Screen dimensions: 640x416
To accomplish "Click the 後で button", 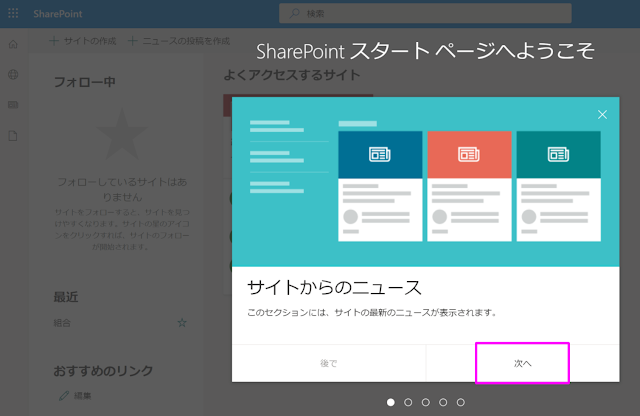I will [x=329, y=363].
